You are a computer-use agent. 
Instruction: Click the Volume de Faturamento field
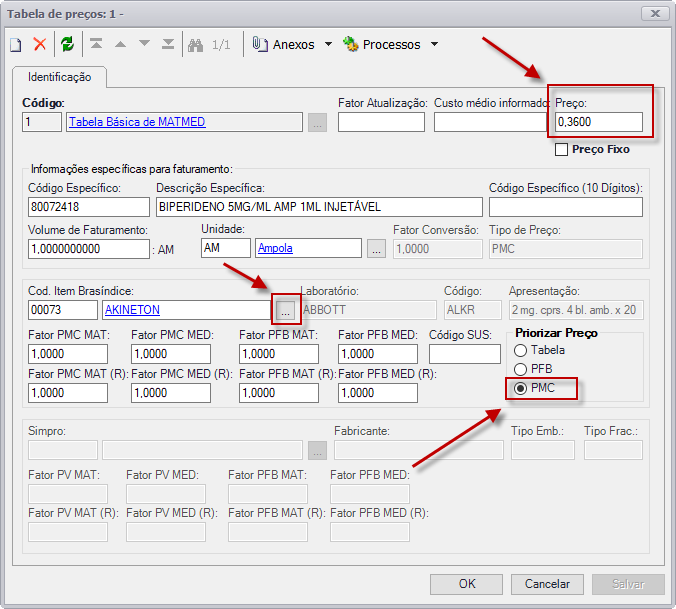(x=89, y=249)
